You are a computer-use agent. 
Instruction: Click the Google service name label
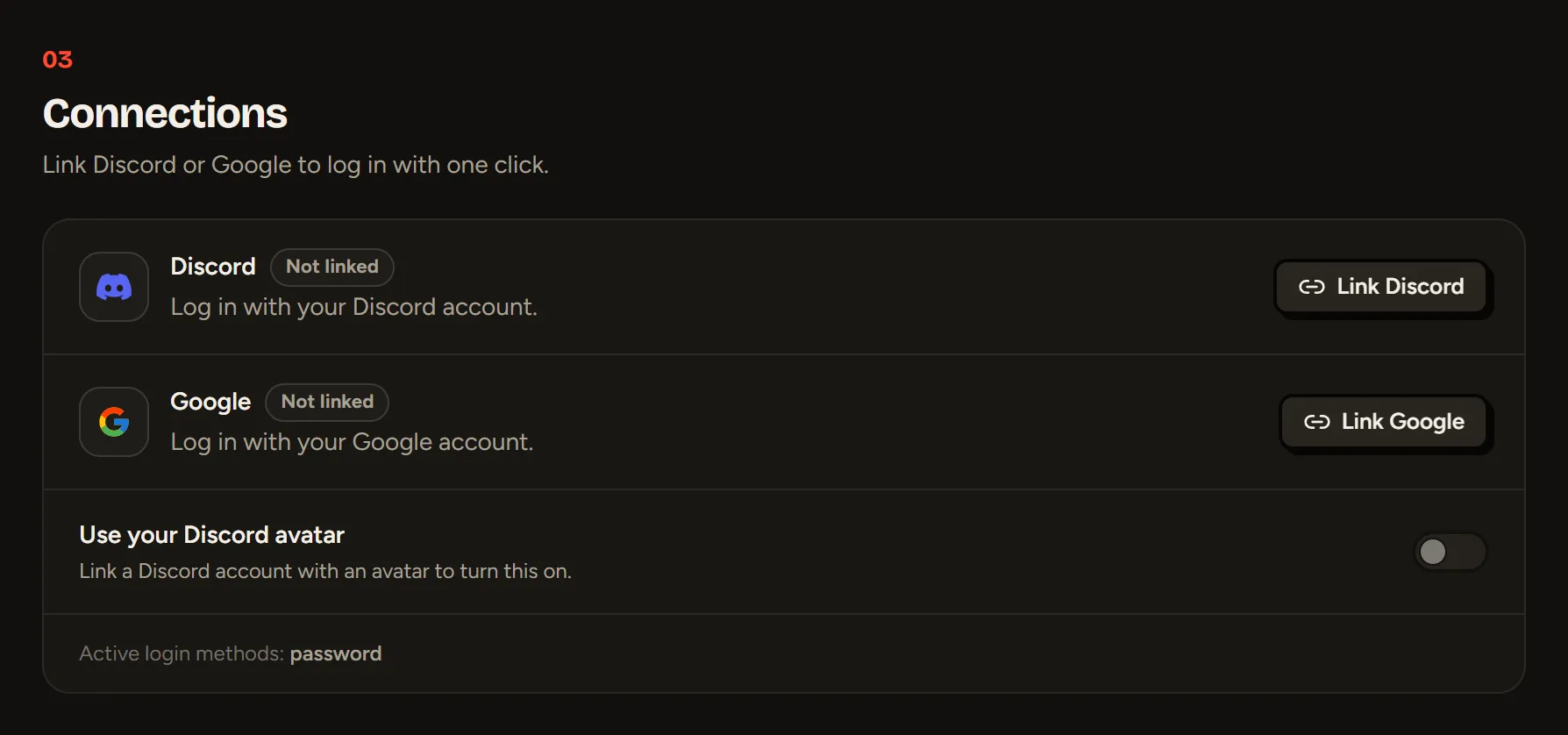[x=210, y=402]
